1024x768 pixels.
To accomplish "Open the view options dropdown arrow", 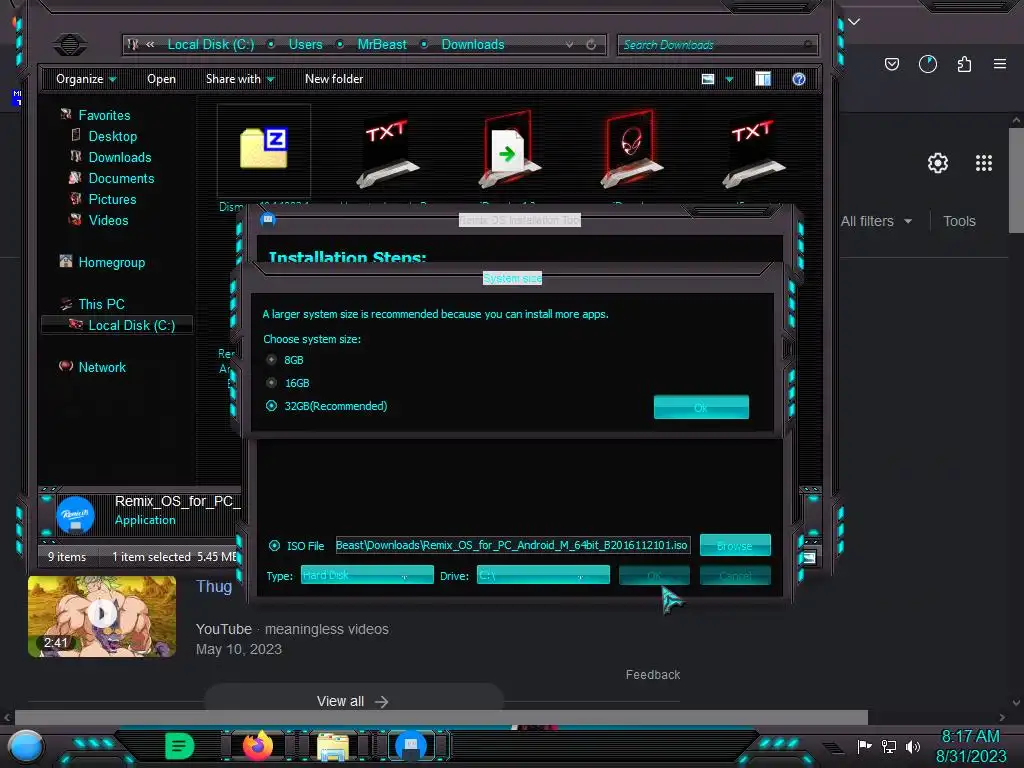I will point(729,79).
